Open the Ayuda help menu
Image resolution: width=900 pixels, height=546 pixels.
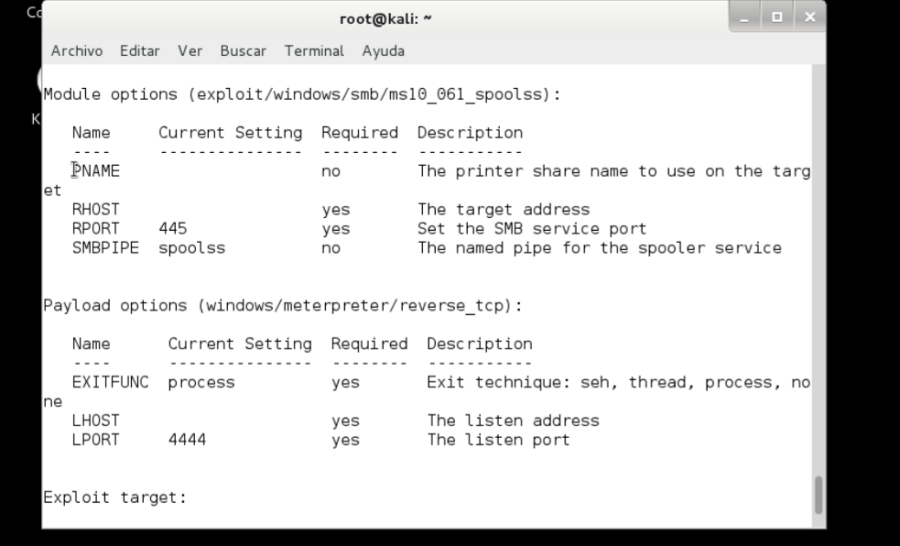(383, 51)
